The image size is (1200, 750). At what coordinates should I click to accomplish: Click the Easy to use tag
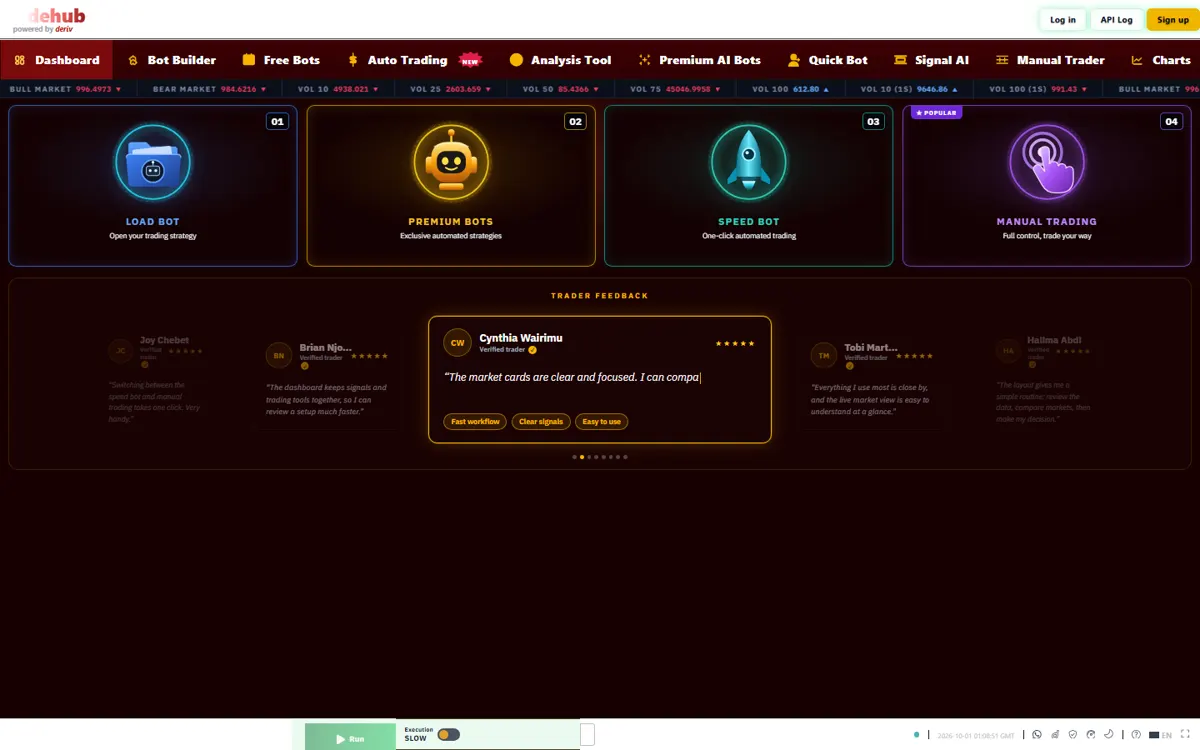[x=602, y=422]
